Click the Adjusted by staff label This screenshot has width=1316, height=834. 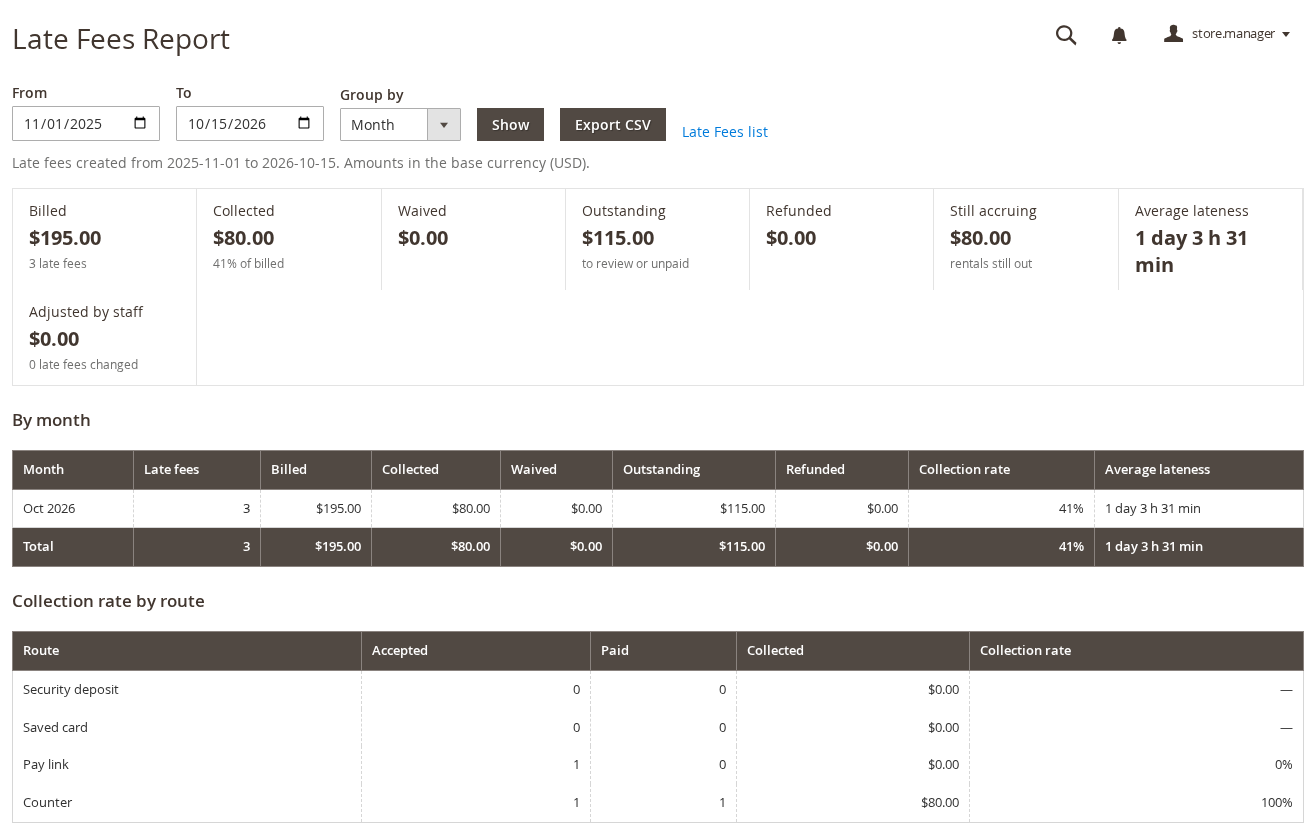click(86, 312)
